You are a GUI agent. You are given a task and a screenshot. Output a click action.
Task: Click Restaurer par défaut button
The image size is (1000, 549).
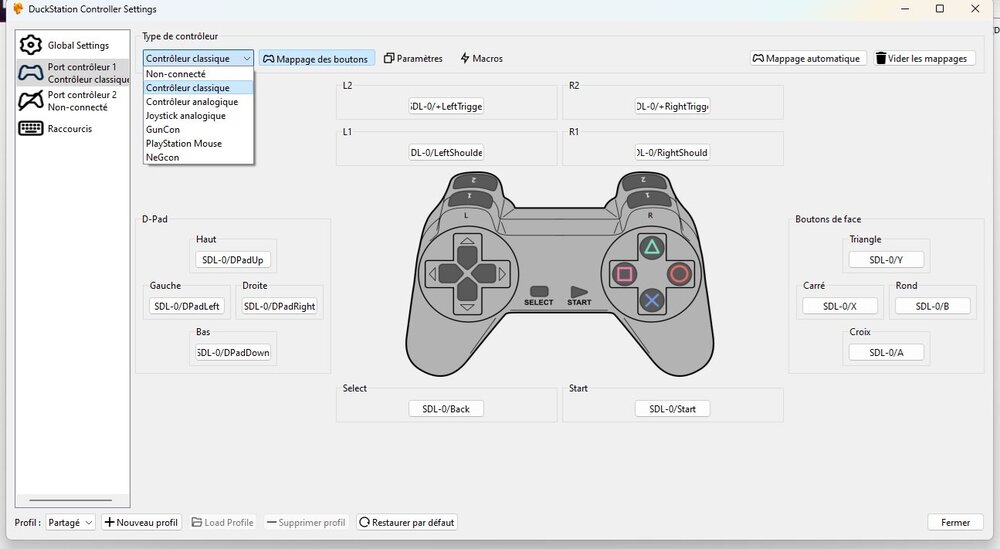(407, 522)
